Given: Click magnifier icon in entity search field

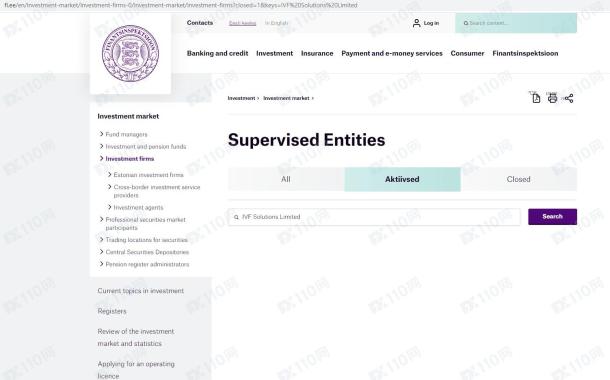Looking at the screenshot, I should point(236,217).
